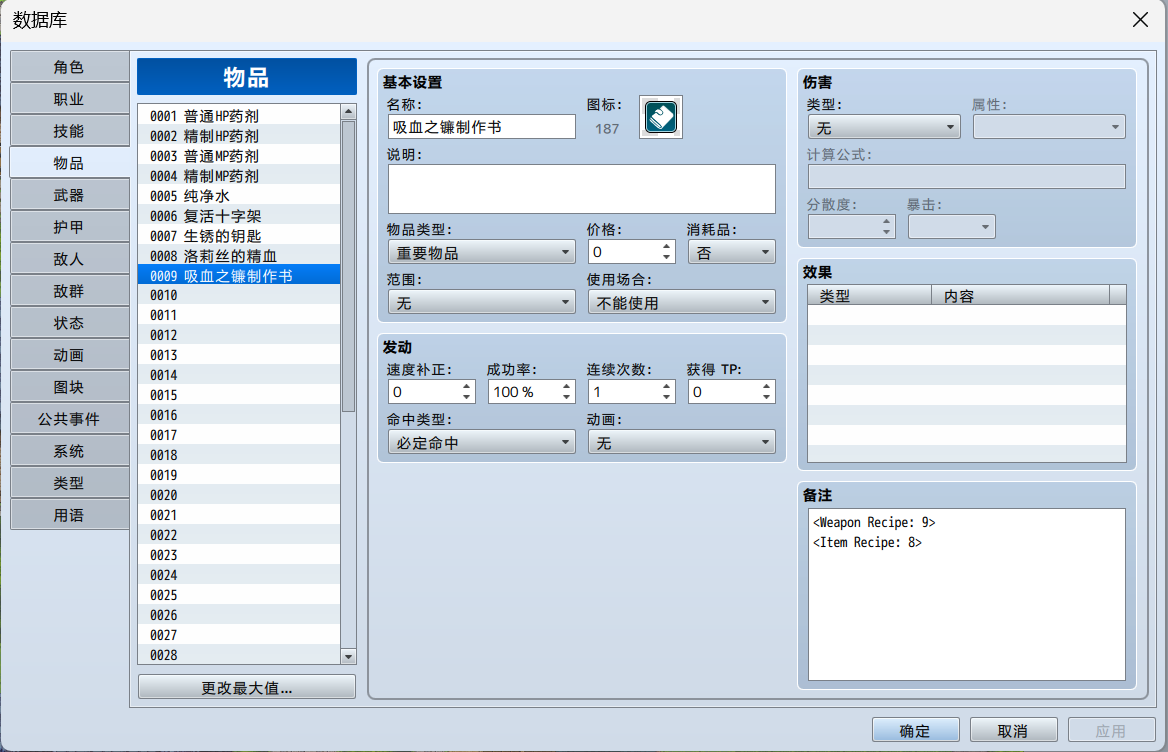Click the 类型 column header in 效果
The width and height of the screenshot is (1168, 752).
tap(870, 296)
